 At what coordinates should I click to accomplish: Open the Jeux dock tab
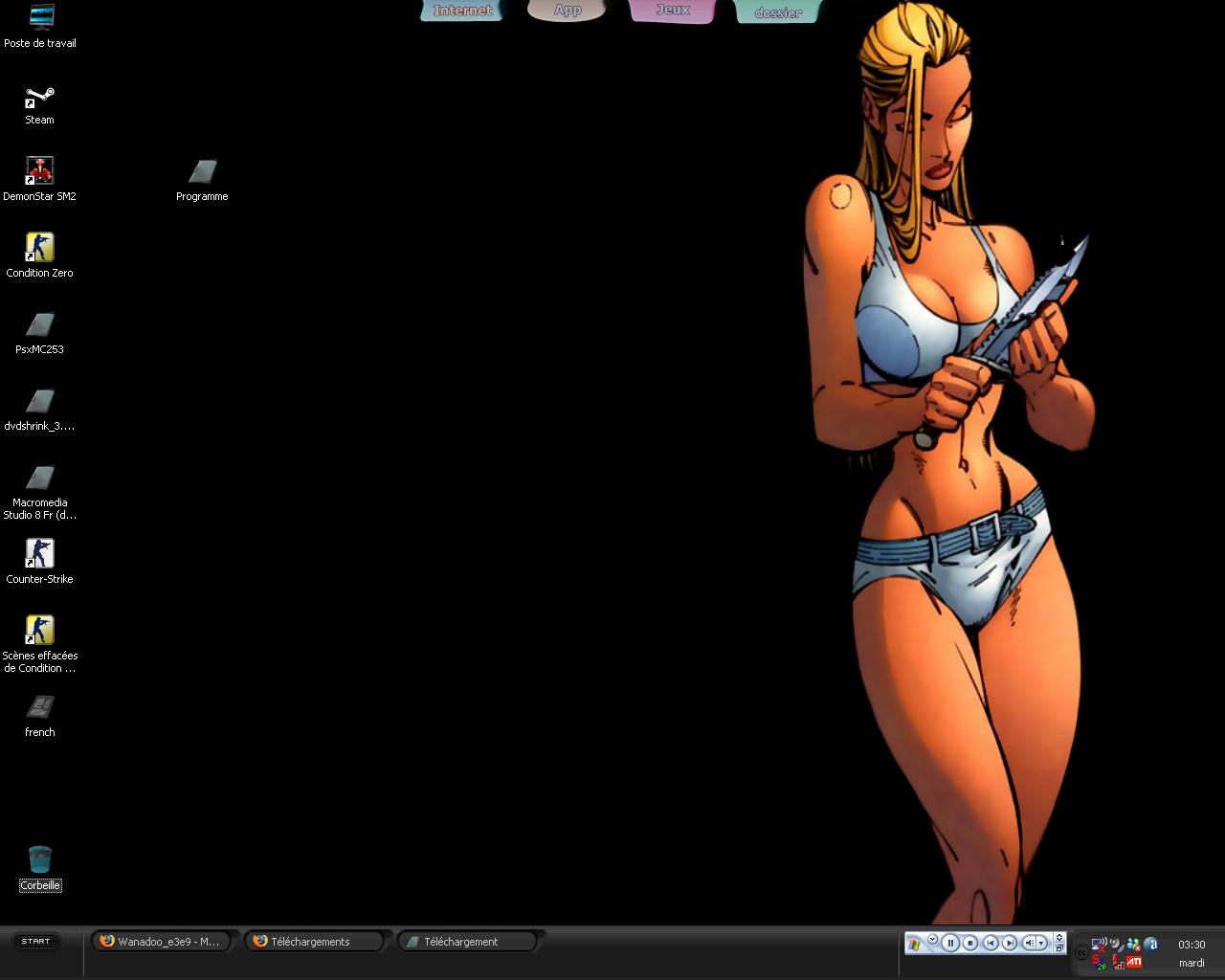tap(672, 11)
